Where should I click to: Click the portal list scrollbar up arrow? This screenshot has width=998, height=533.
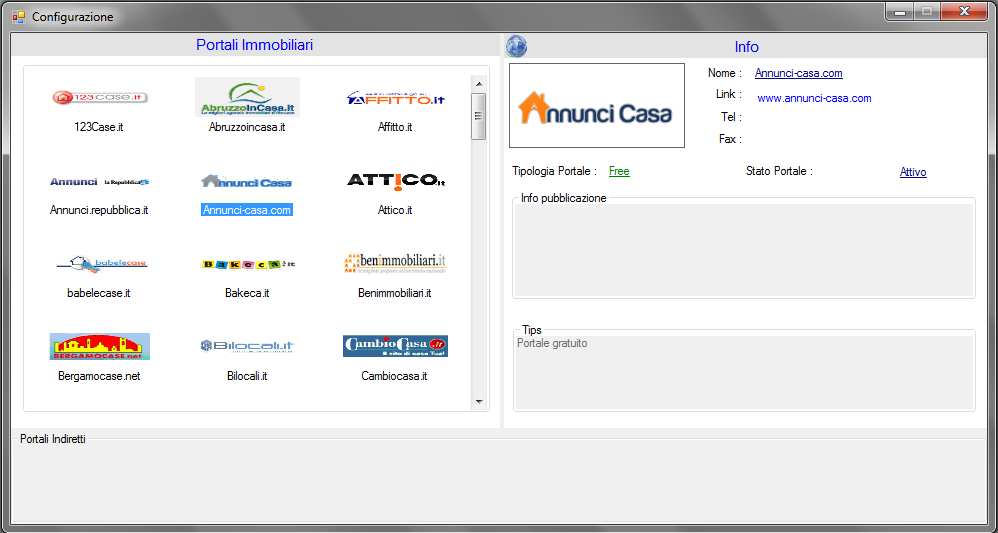tap(479, 83)
